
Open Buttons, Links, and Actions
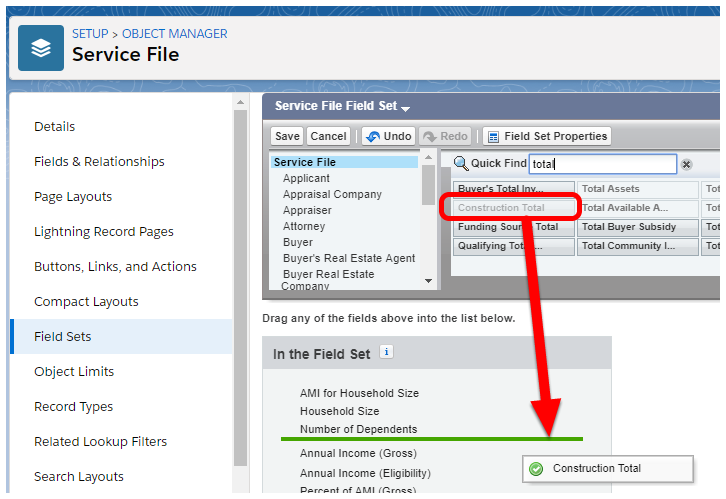point(115,267)
